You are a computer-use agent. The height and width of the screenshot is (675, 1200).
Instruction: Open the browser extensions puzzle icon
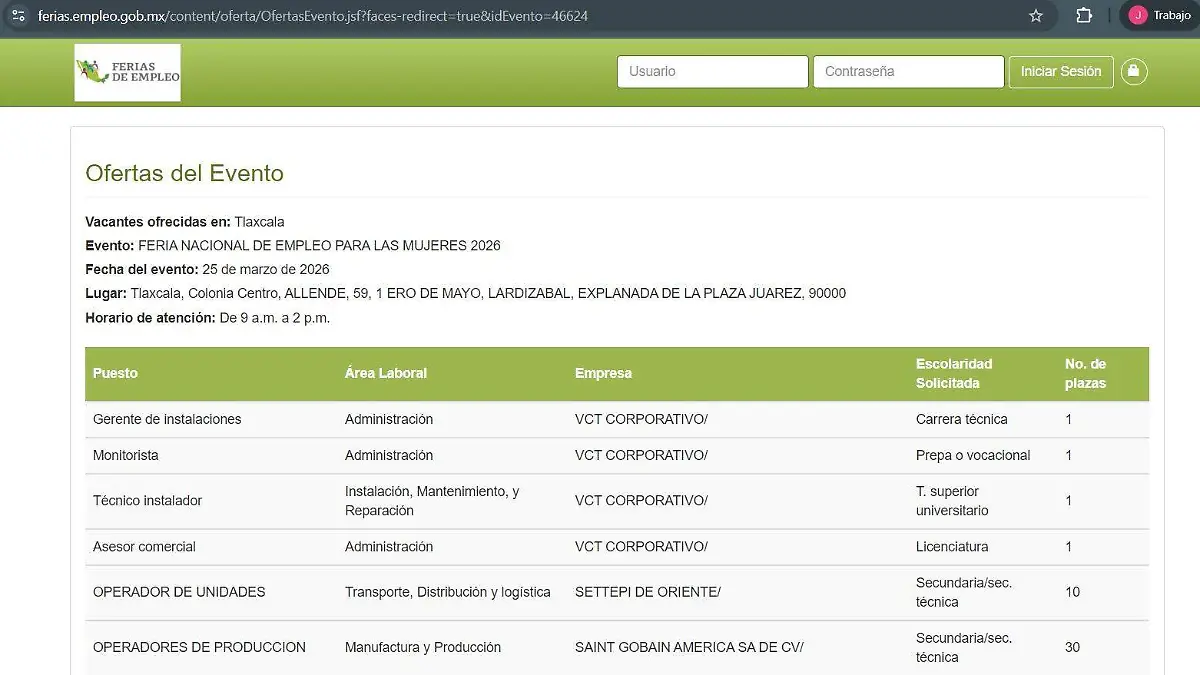1084,16
